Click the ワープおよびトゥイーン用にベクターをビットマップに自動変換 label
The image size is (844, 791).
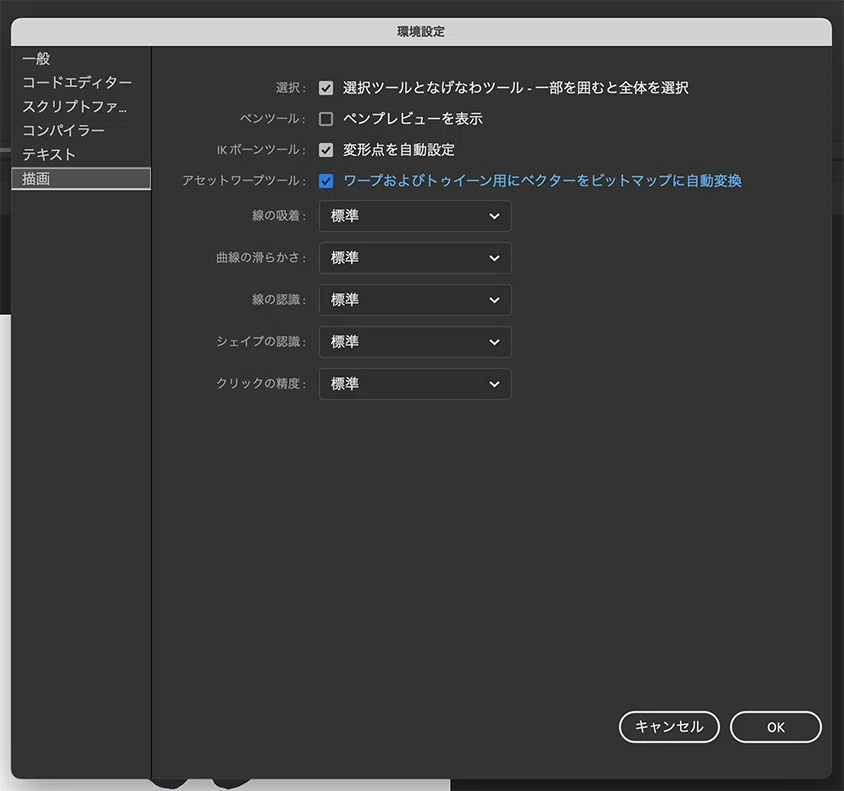point(543,181)
